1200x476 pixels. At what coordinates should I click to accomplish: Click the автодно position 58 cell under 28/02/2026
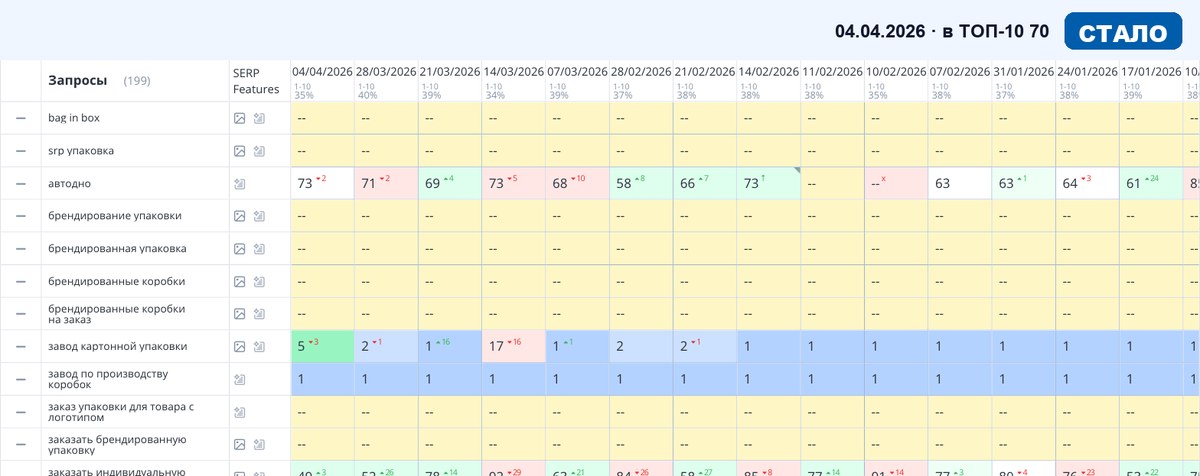[x=642, y=183]
